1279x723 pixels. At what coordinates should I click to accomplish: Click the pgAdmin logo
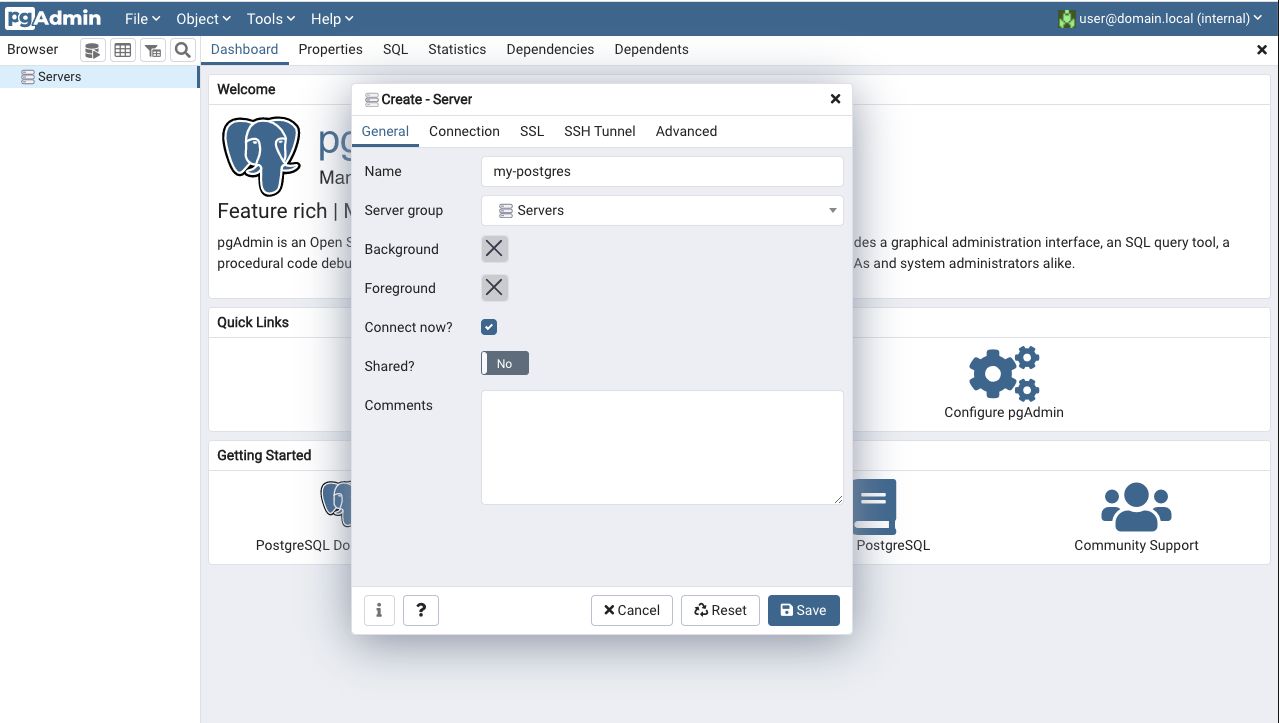click(x=54, y=18)
